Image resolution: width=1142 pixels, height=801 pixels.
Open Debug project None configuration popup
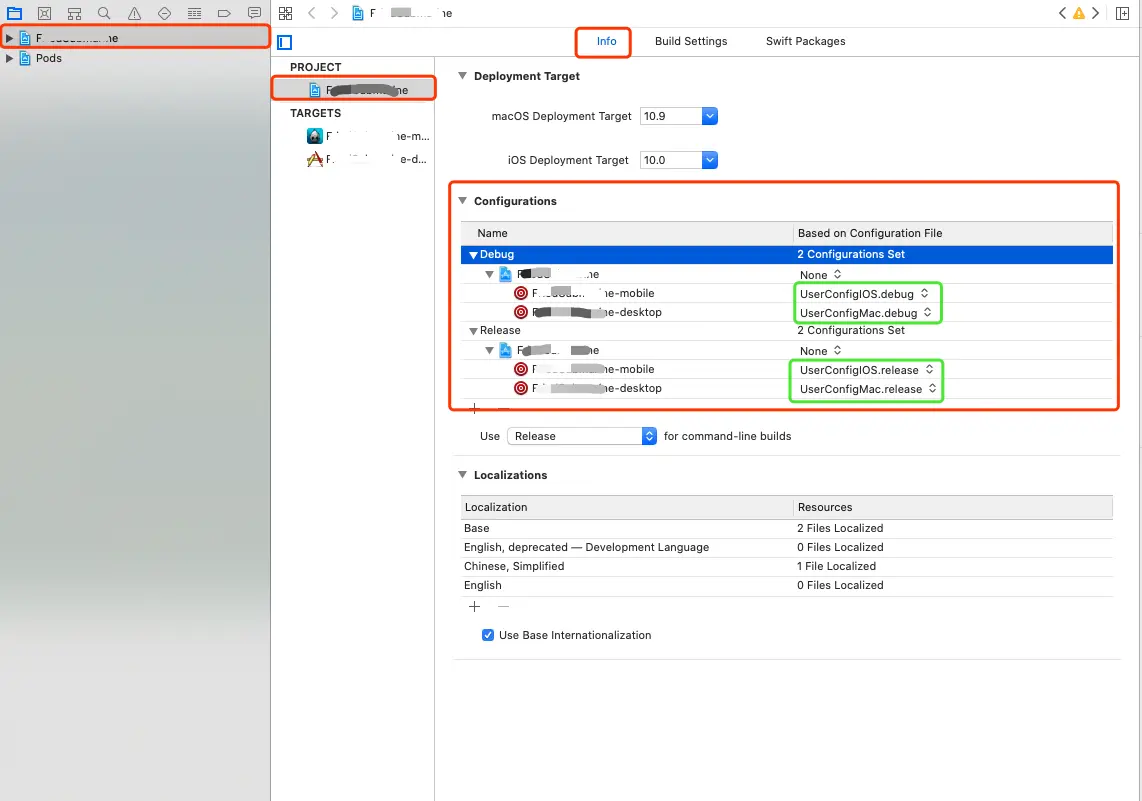[820, 275]
